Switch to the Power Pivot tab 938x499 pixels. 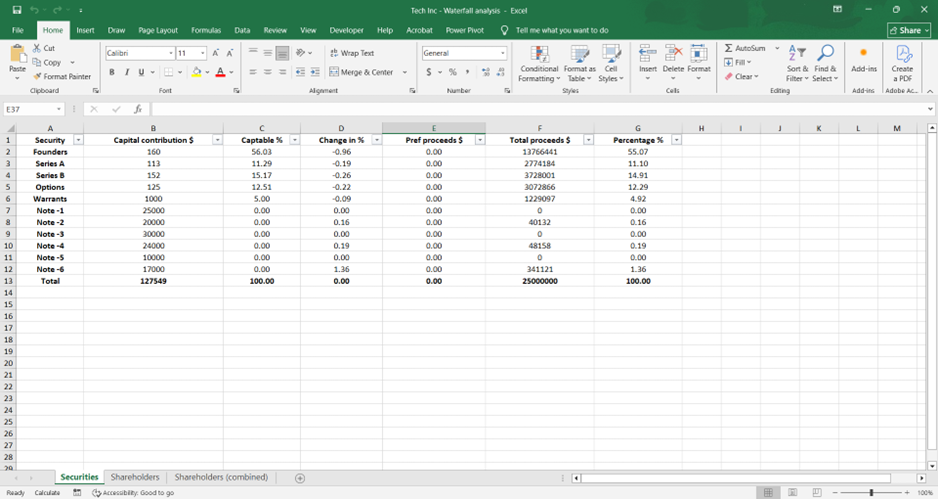click(464, 30)
